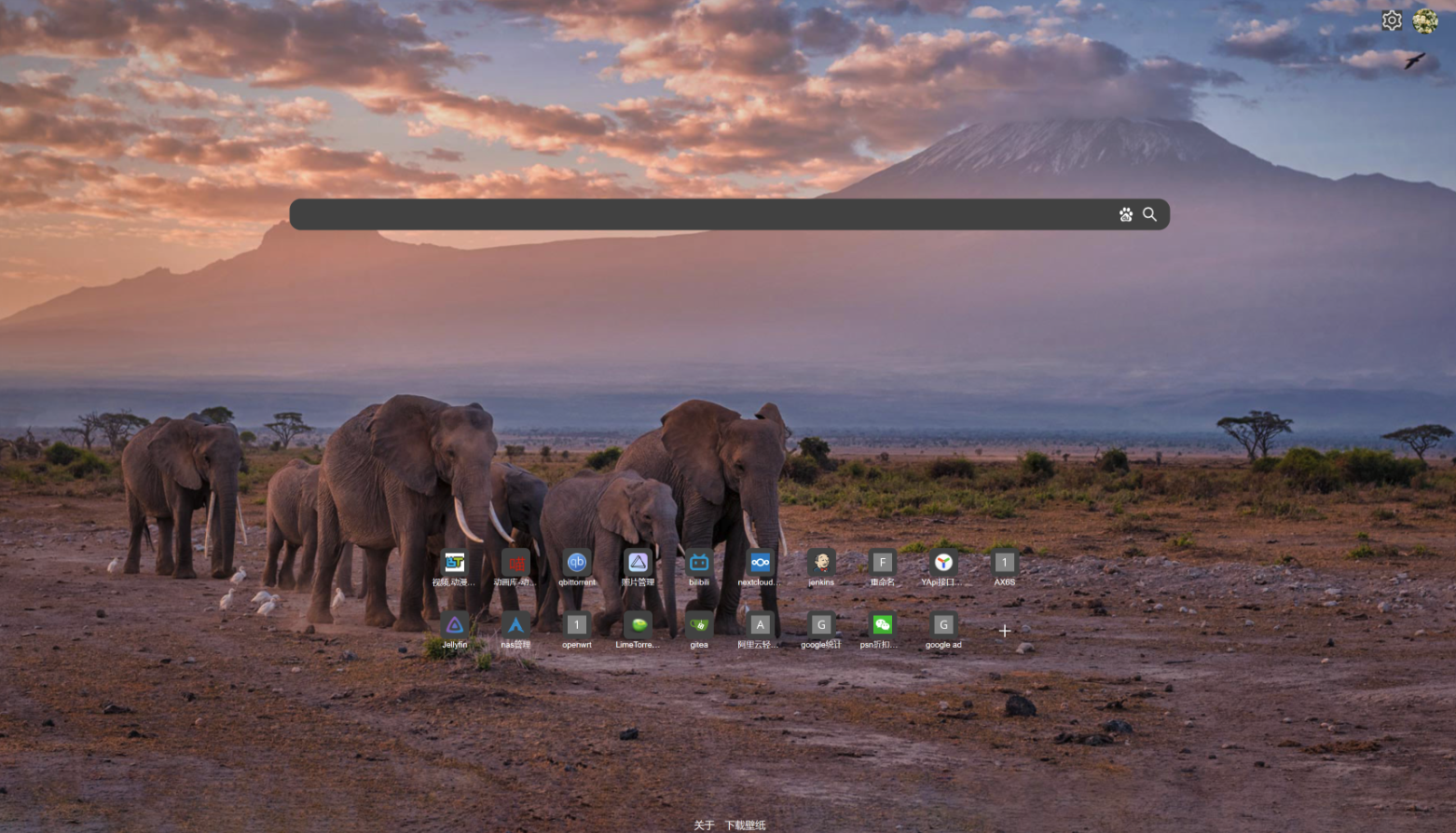This screenshot has width=1456, height=833.
Task: Click the user avatar picture
Action: pos(1425,20)
